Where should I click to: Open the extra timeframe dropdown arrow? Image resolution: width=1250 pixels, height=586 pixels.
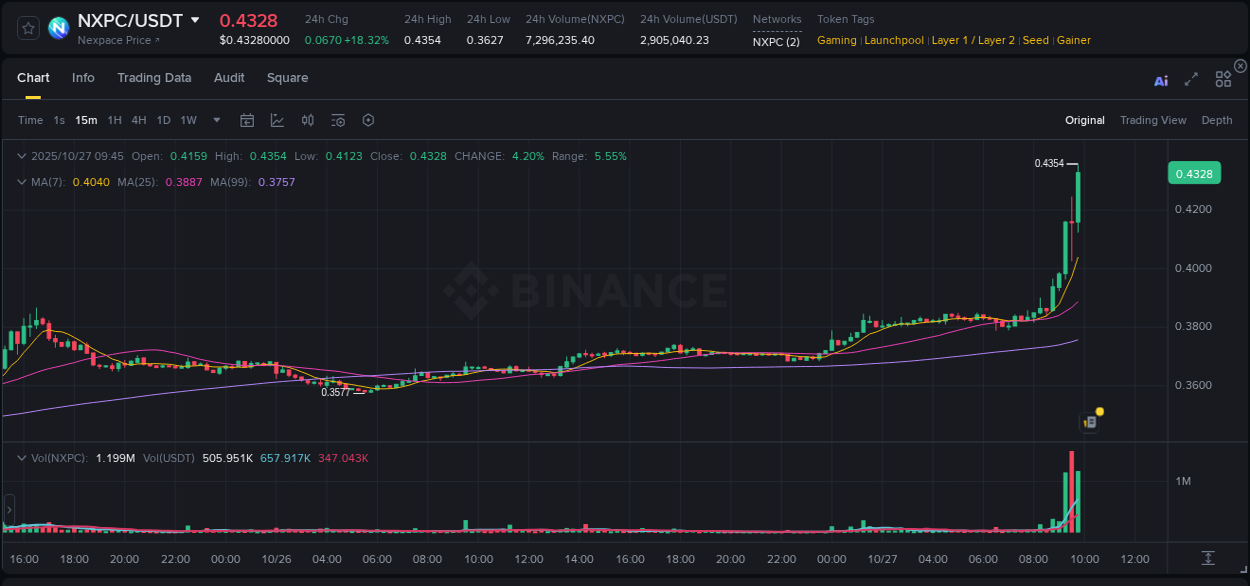click(215, 120)
